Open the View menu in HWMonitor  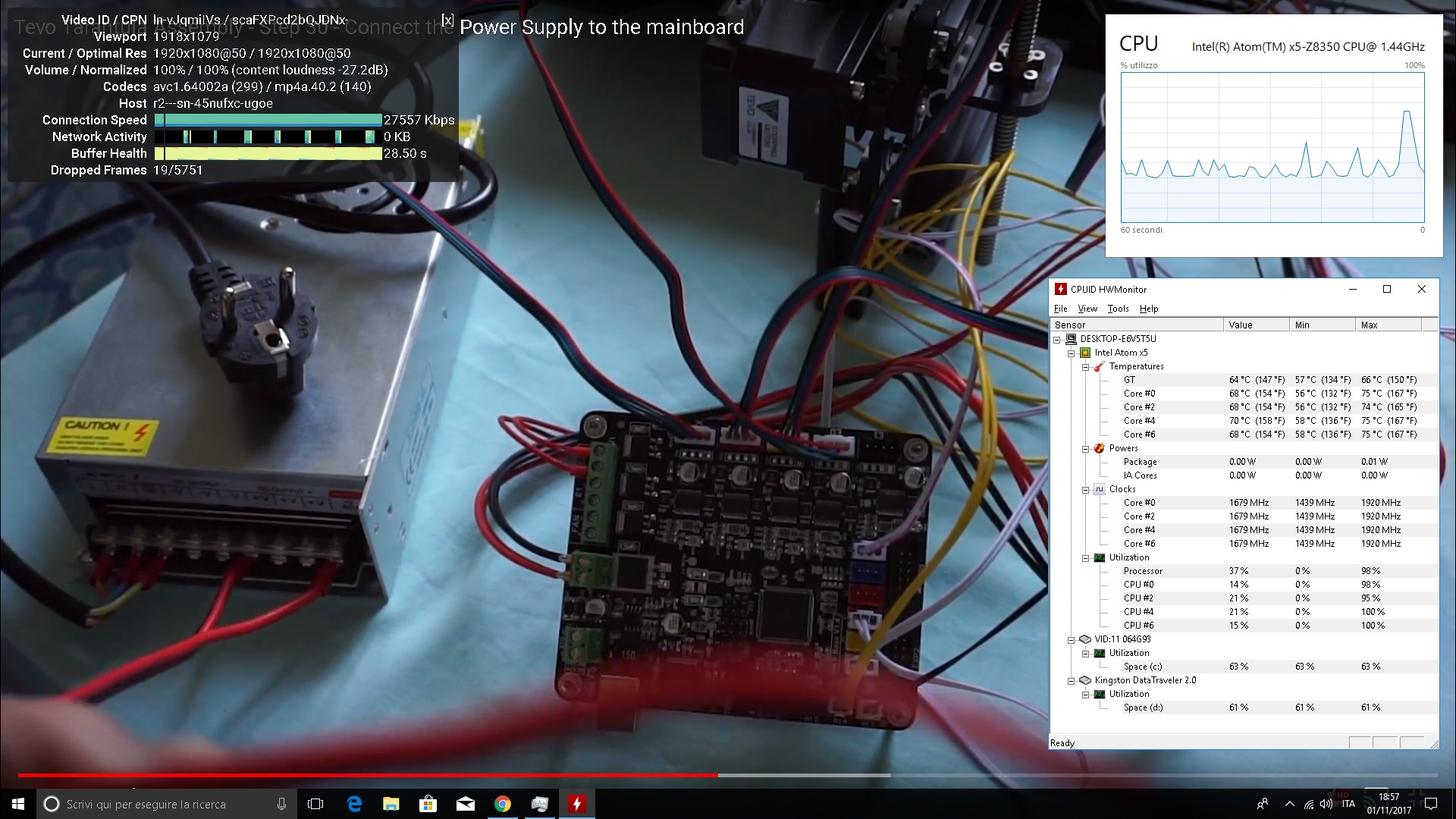pyautogui.click(x=1087, y=309)
